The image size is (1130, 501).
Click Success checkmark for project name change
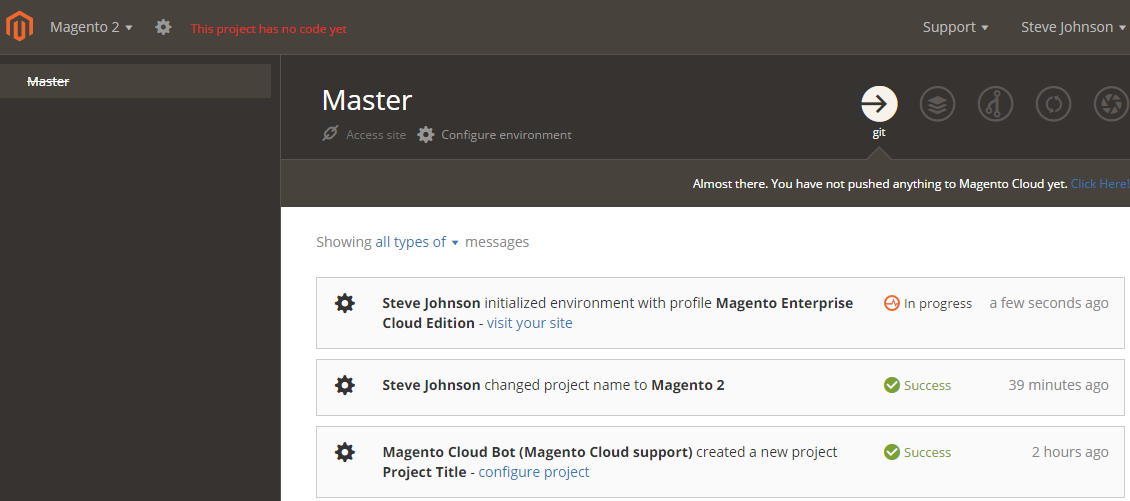[x=891, y=385]
